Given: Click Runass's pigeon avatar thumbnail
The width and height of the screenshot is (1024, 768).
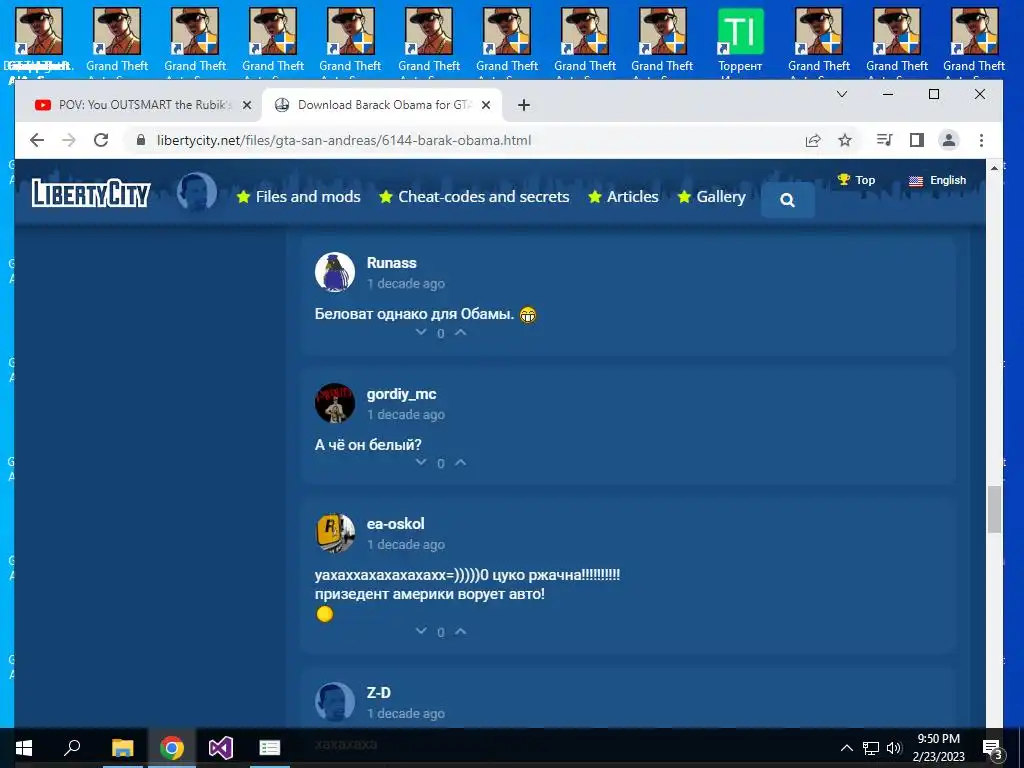Looking at the screenshot, I should (x=335, y=272).
